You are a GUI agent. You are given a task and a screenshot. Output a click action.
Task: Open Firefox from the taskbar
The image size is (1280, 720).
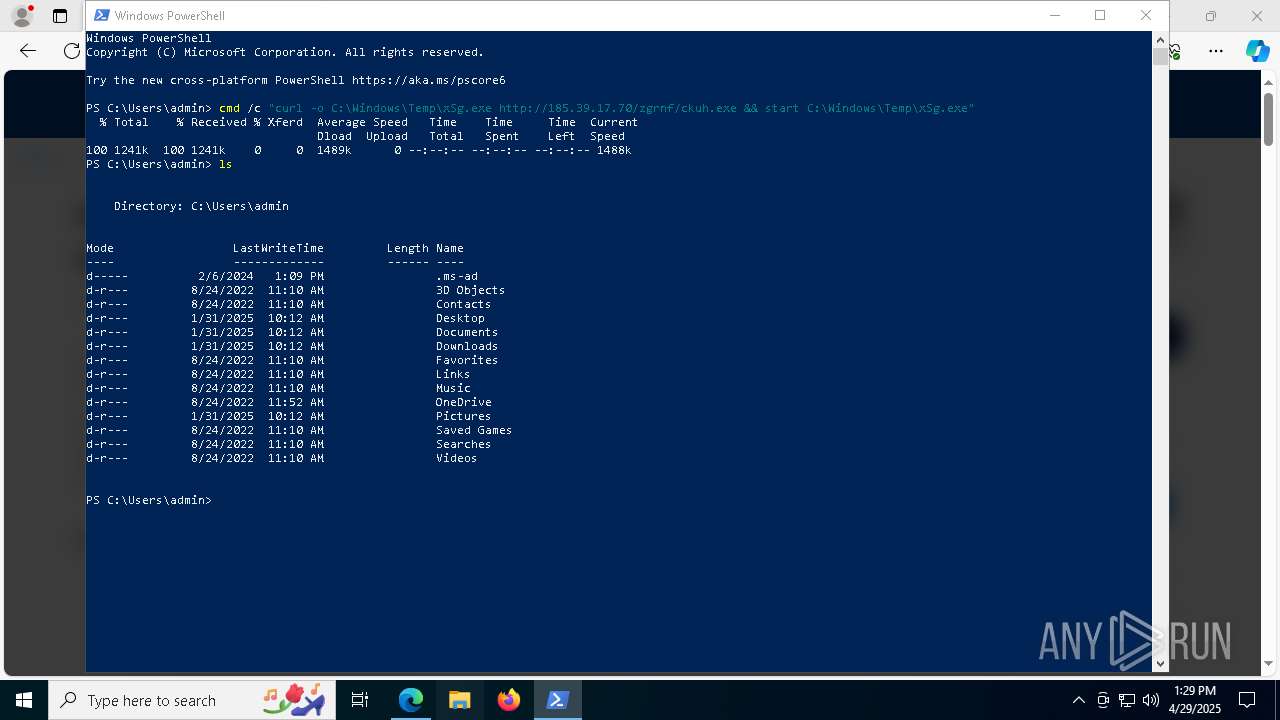[509, 700]
